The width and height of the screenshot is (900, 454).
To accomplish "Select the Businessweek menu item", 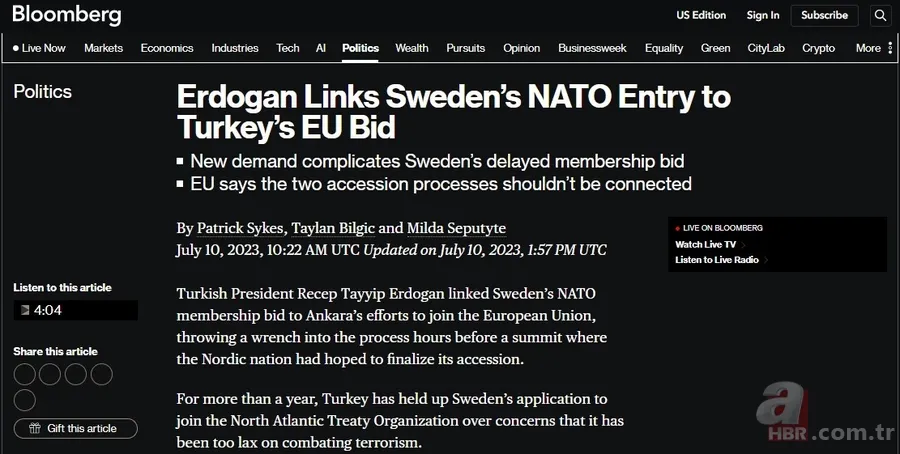I will (x=593, y=48).
